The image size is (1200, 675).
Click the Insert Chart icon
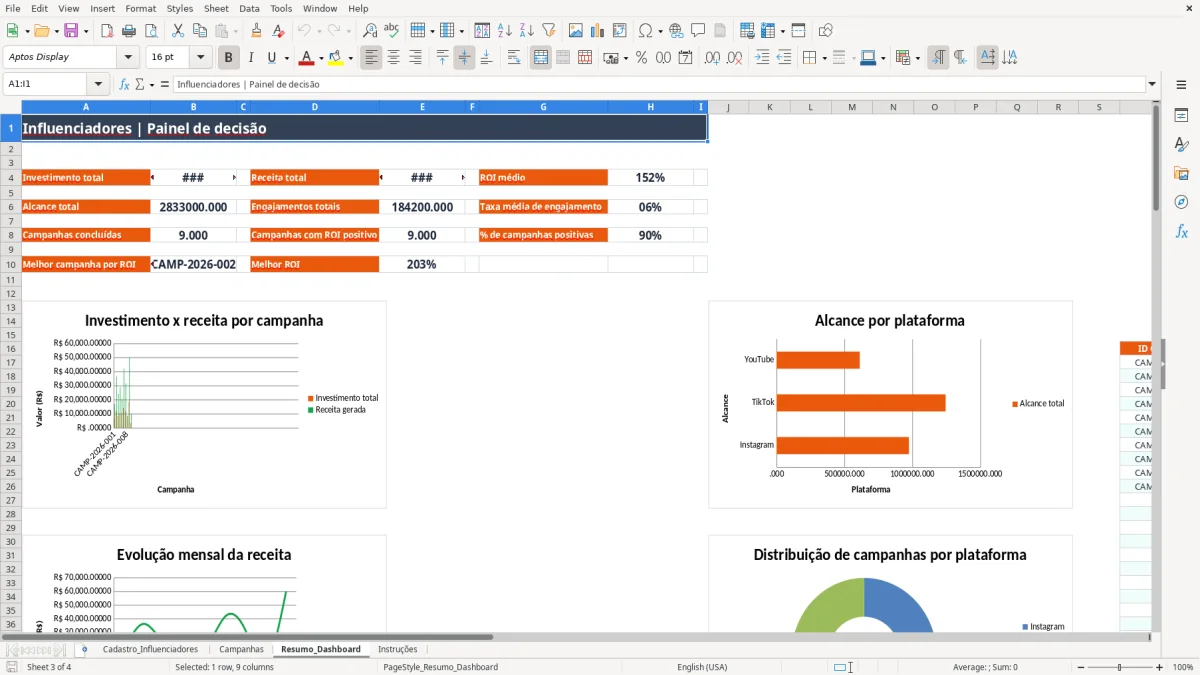(598, 31)
